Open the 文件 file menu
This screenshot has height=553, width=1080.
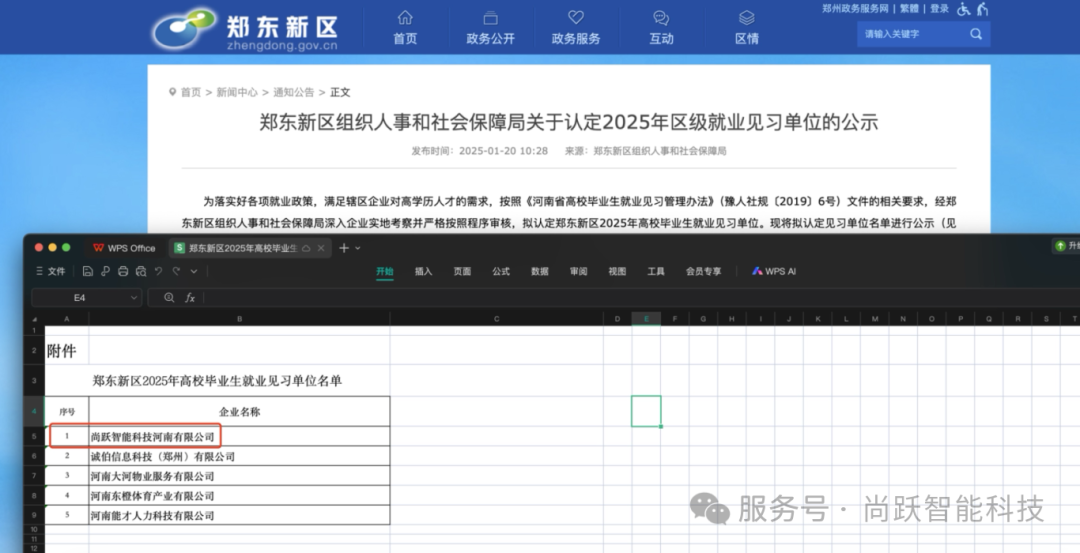click(x=51, y=271)
